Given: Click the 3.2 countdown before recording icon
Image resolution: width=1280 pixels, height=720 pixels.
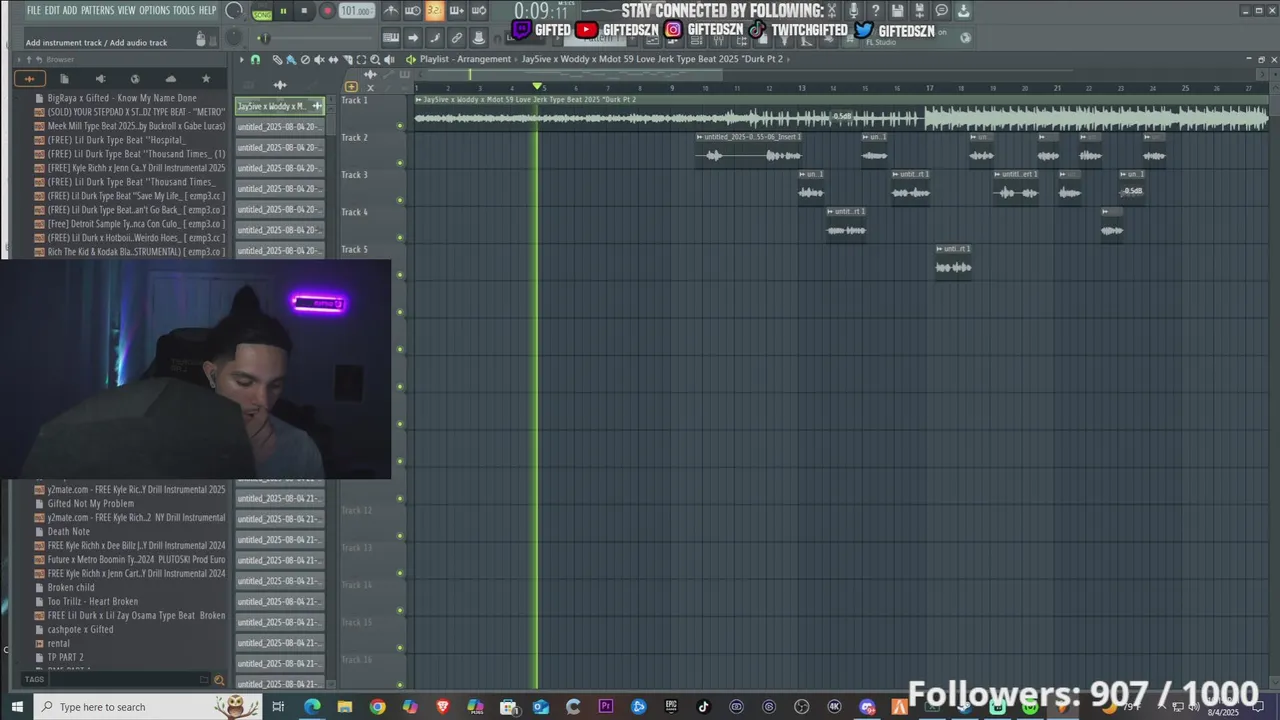Looking at the screenshot, I should tap(434, 11).
